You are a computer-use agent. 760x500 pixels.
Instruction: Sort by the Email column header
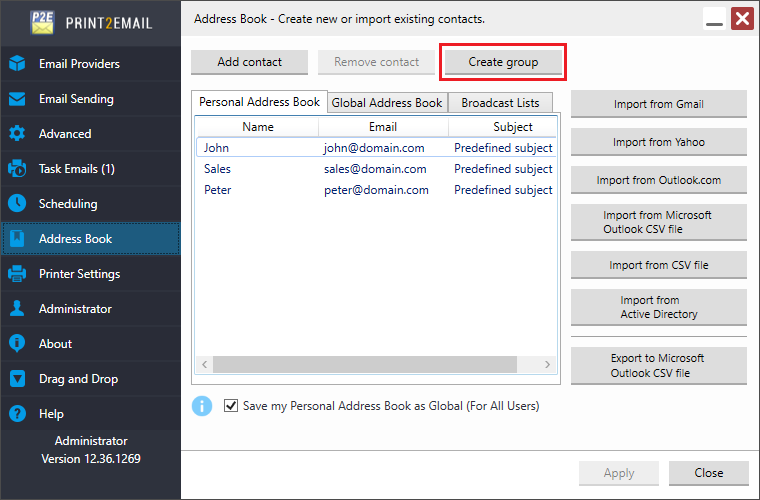point(382,127)
